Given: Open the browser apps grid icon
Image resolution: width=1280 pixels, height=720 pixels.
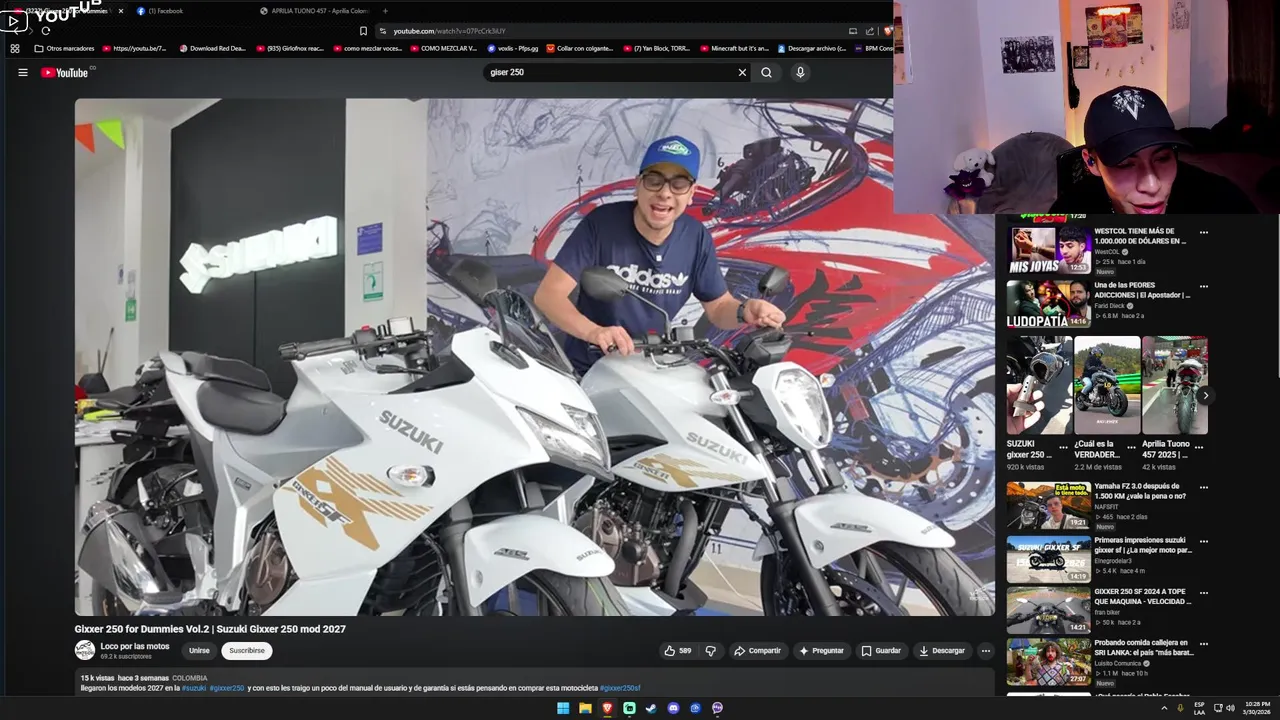Looking at the screenshot, I should coord(14,48).
